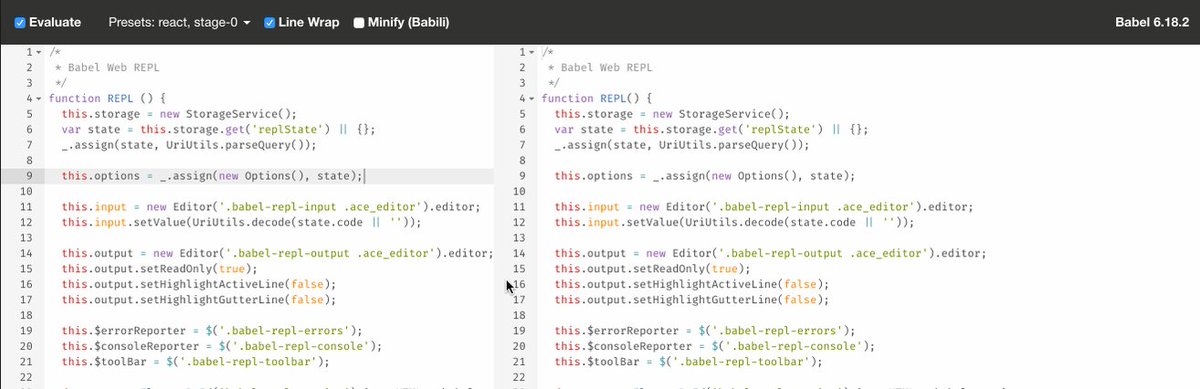Click 'this.output.setReadOnly(true);' in left editor
This screenshot has height=389, width=1200.
point(160,269)
